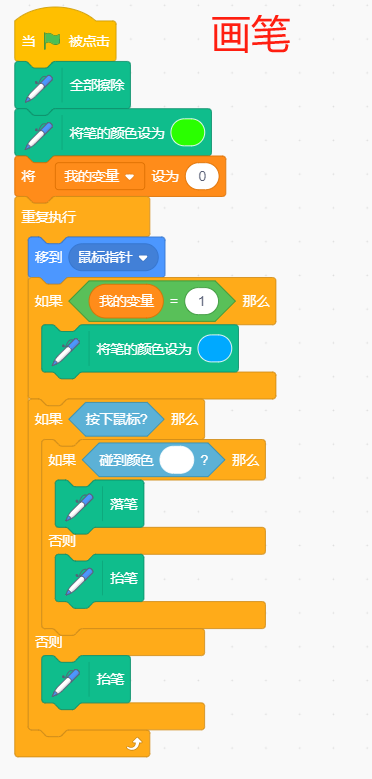Click the orange 我的变量 reporter in the equals block
This screenshot has width=372, height=779.
(x=126, y=301)
